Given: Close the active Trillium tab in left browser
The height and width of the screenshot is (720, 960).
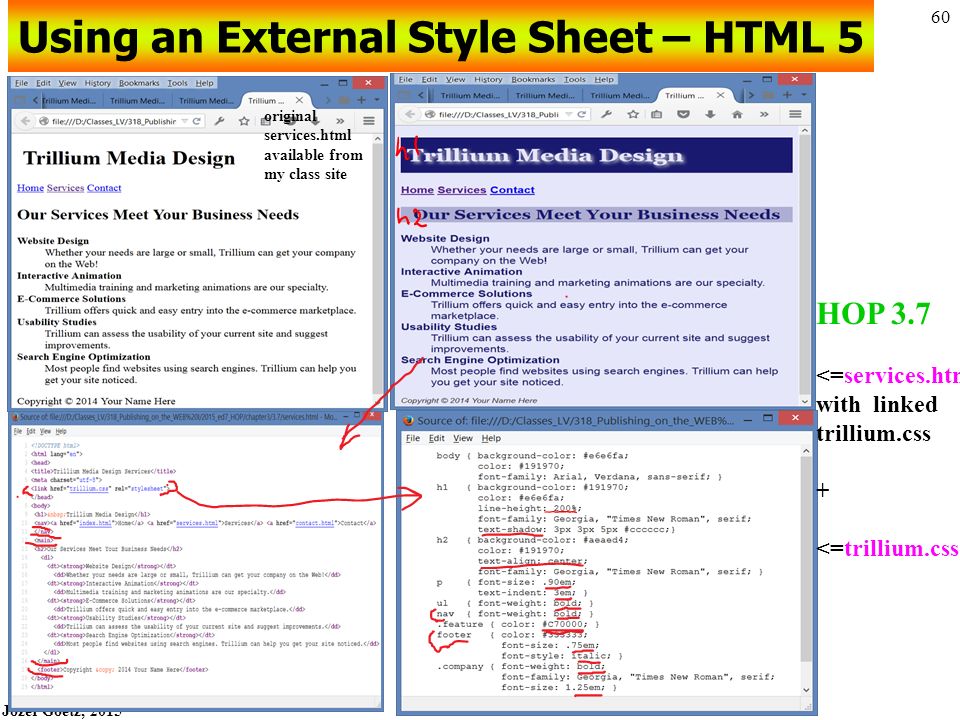Looking at the screenshot, I should (x=299, y=100).
